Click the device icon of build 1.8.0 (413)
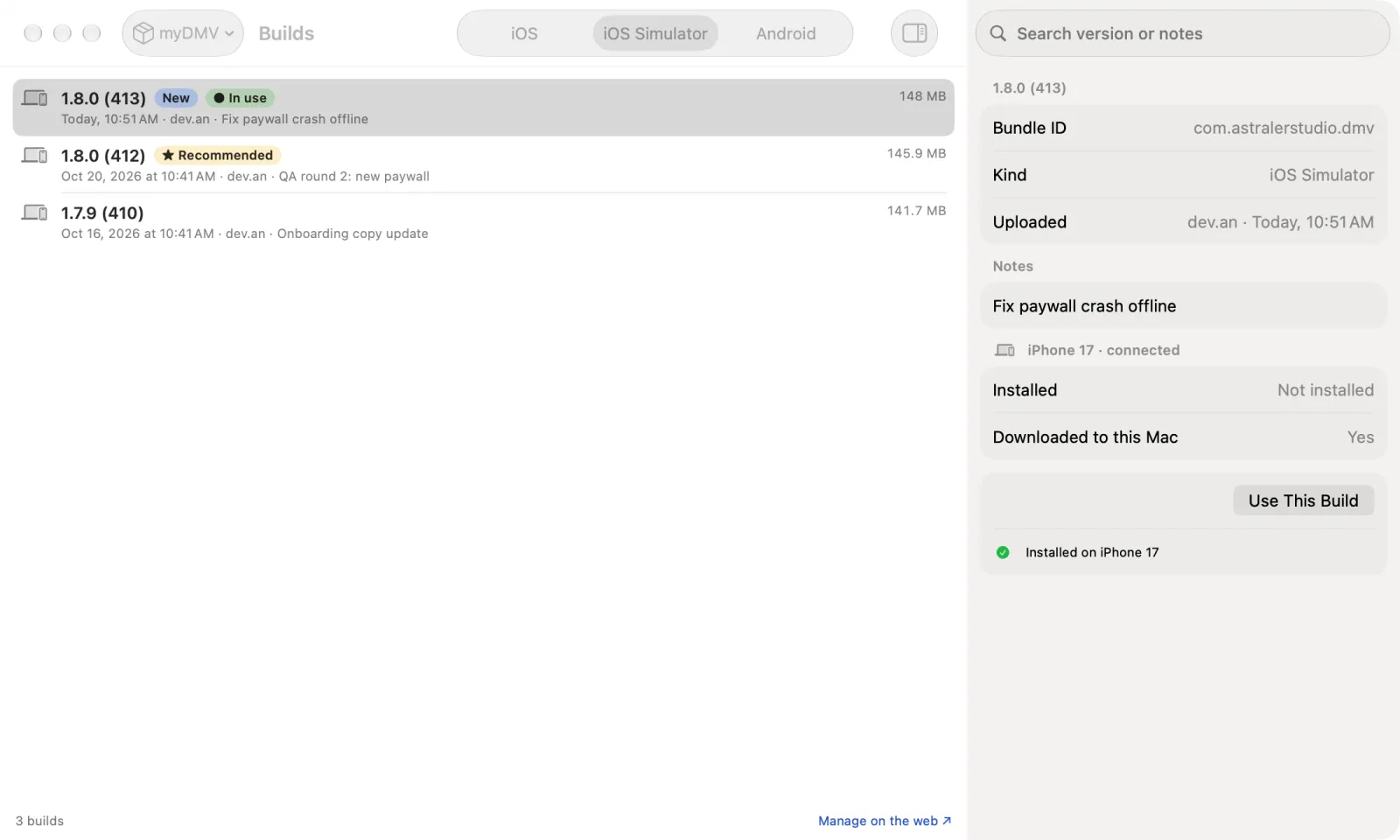Image resolution: width=1400 pixels, height=840 pixels. (35, 98)
